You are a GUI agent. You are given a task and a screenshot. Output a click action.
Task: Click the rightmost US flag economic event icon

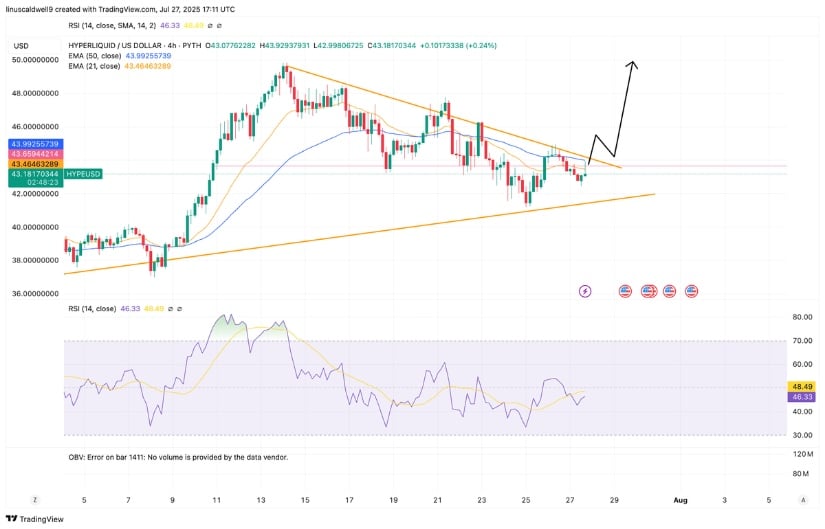691,291
